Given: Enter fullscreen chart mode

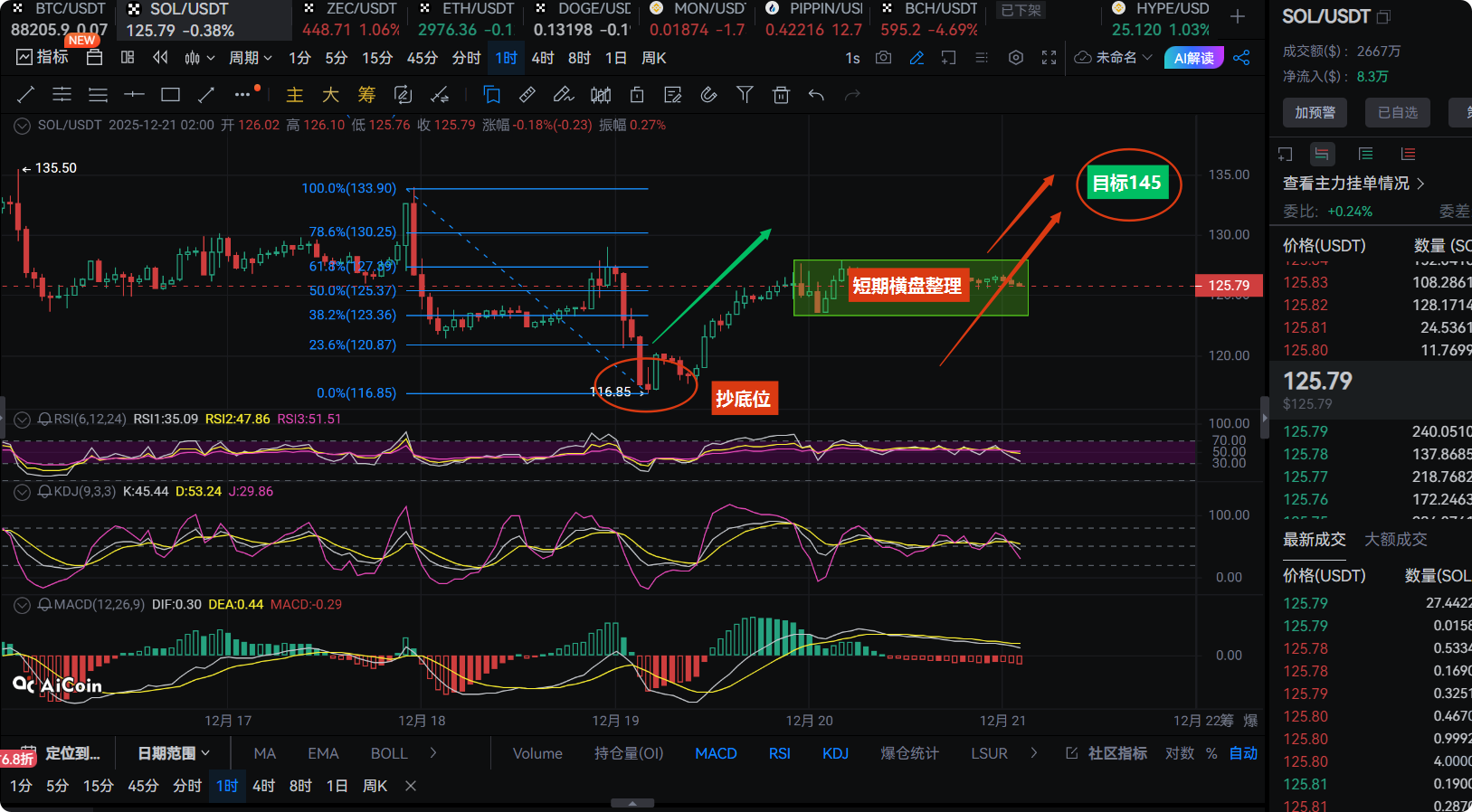Looking at the screenshot, I should tap(1049, 58).
